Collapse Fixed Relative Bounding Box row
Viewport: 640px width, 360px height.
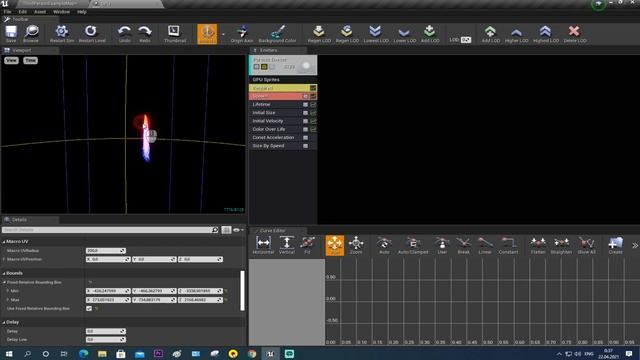click(x=4, y=282)
